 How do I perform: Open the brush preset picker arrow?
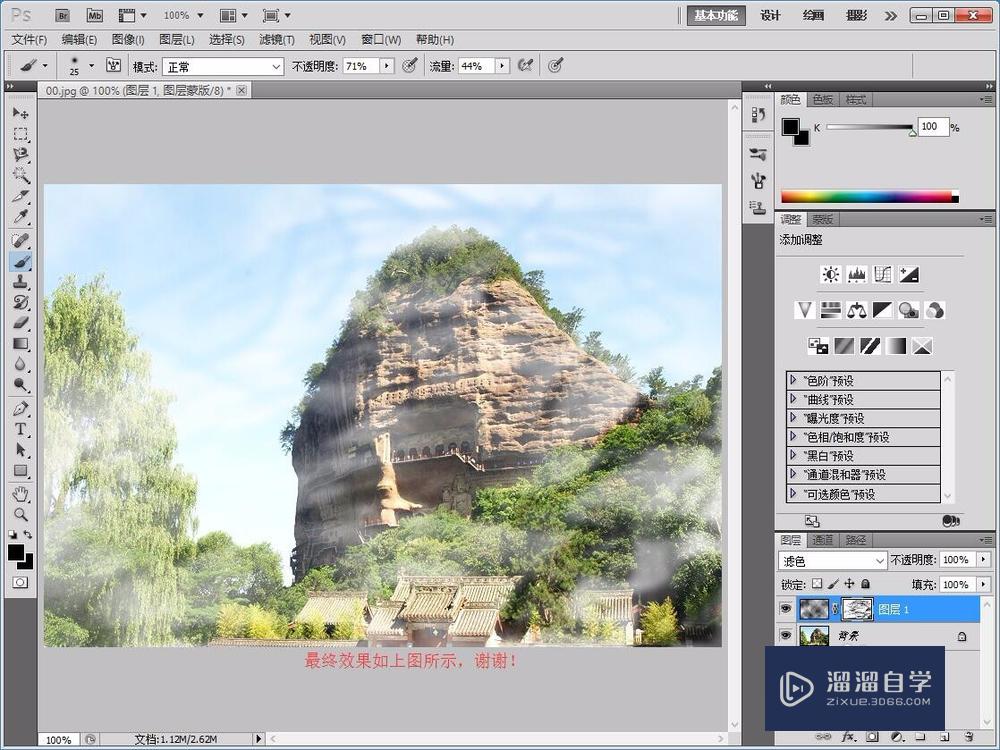pos(91,65)
